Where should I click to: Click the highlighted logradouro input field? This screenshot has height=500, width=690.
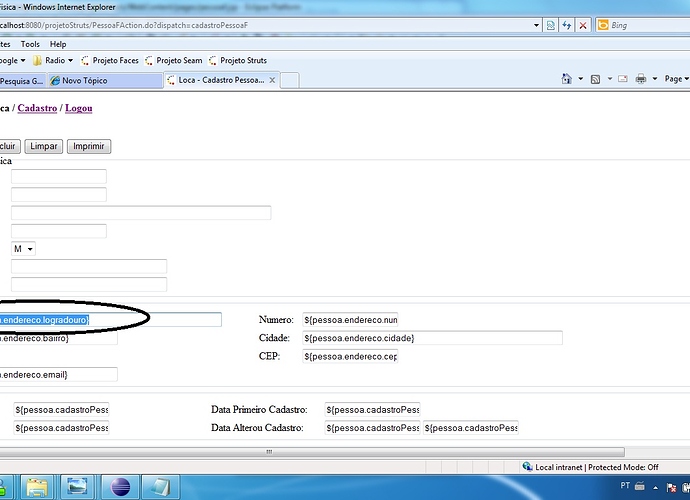tap(110, 320)
